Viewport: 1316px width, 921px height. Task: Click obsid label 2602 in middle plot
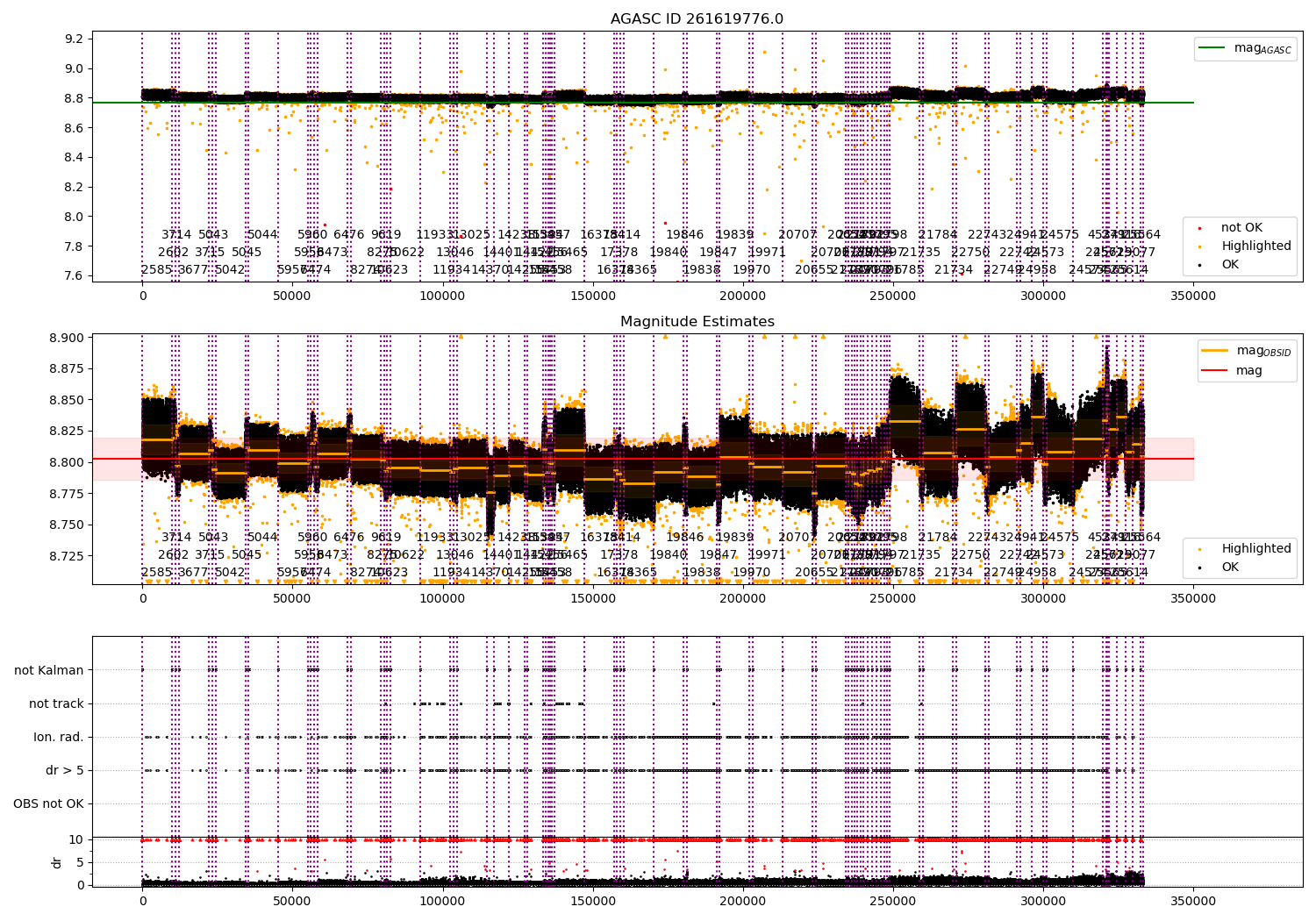174,555
